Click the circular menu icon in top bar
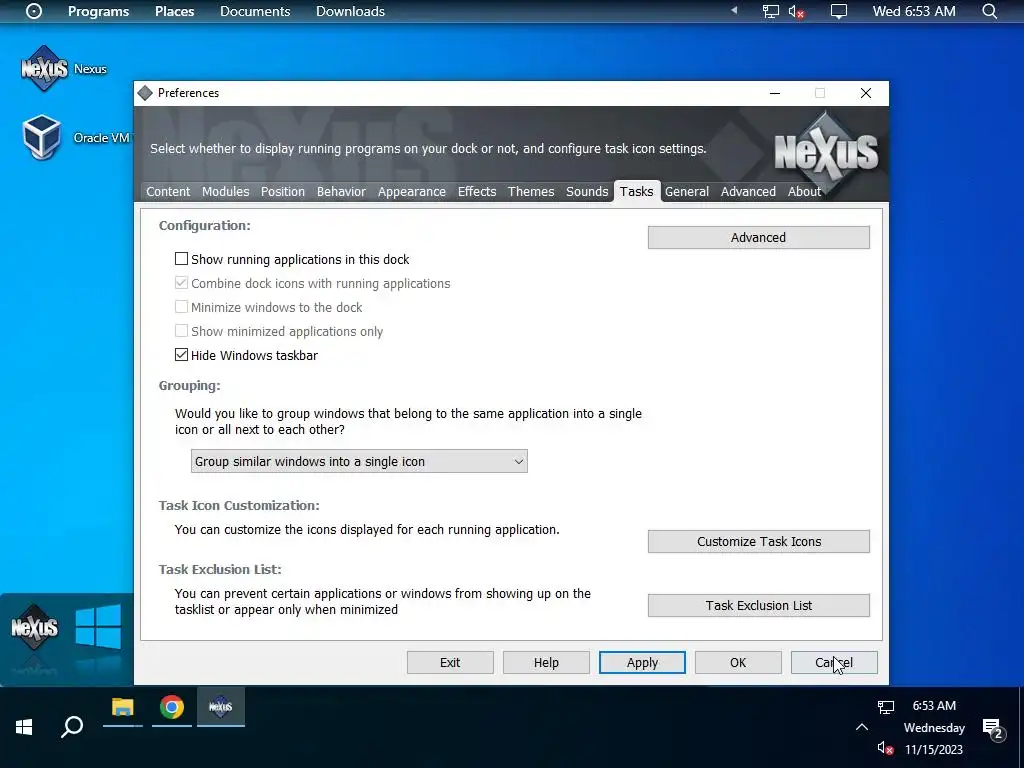This screenshot has width=1024, height=768. click(33, 11)
